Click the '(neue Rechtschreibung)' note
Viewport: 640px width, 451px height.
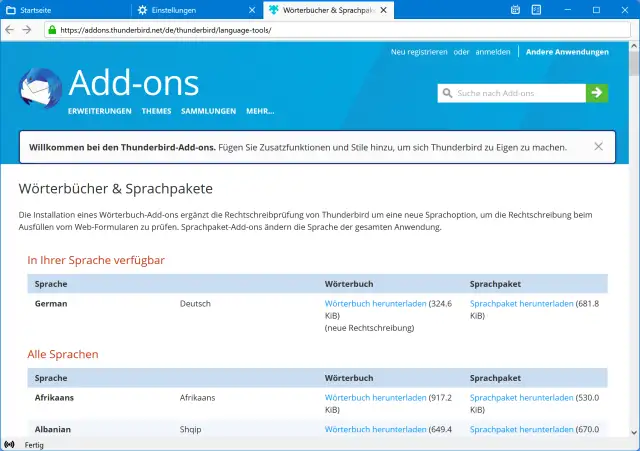click(x=369, y=328)
